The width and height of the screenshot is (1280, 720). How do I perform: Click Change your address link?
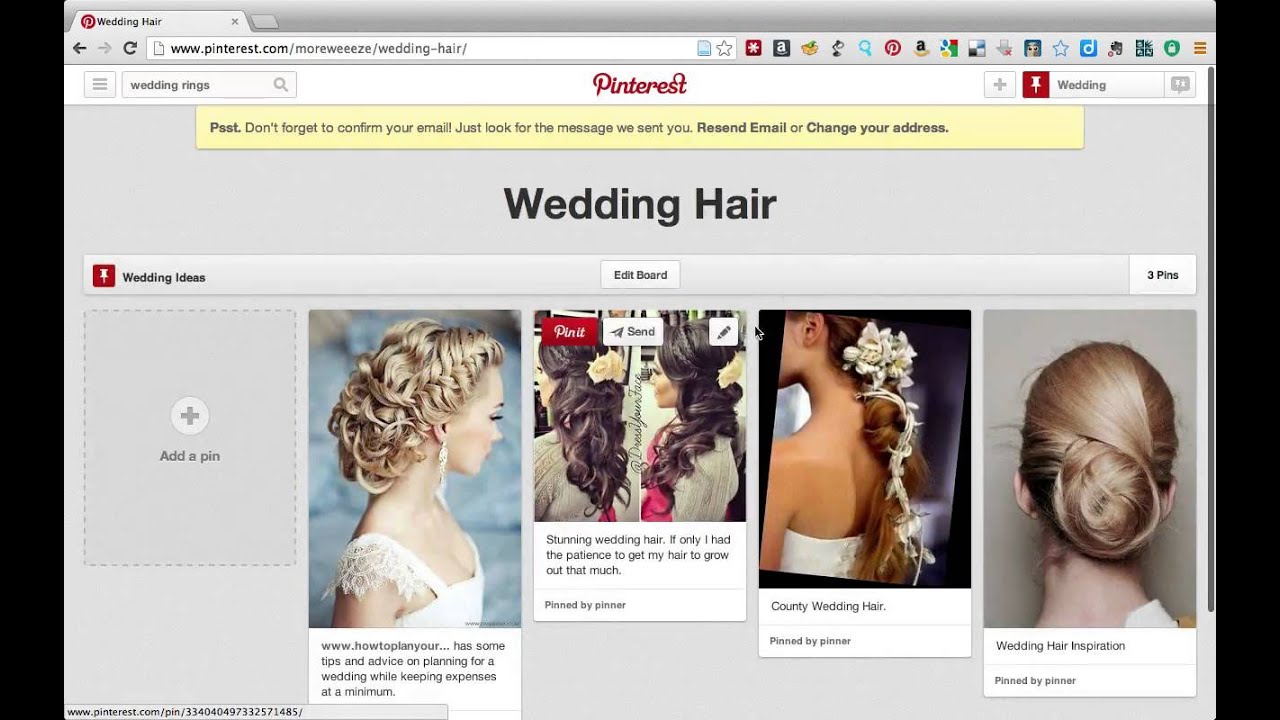[877, 128]
